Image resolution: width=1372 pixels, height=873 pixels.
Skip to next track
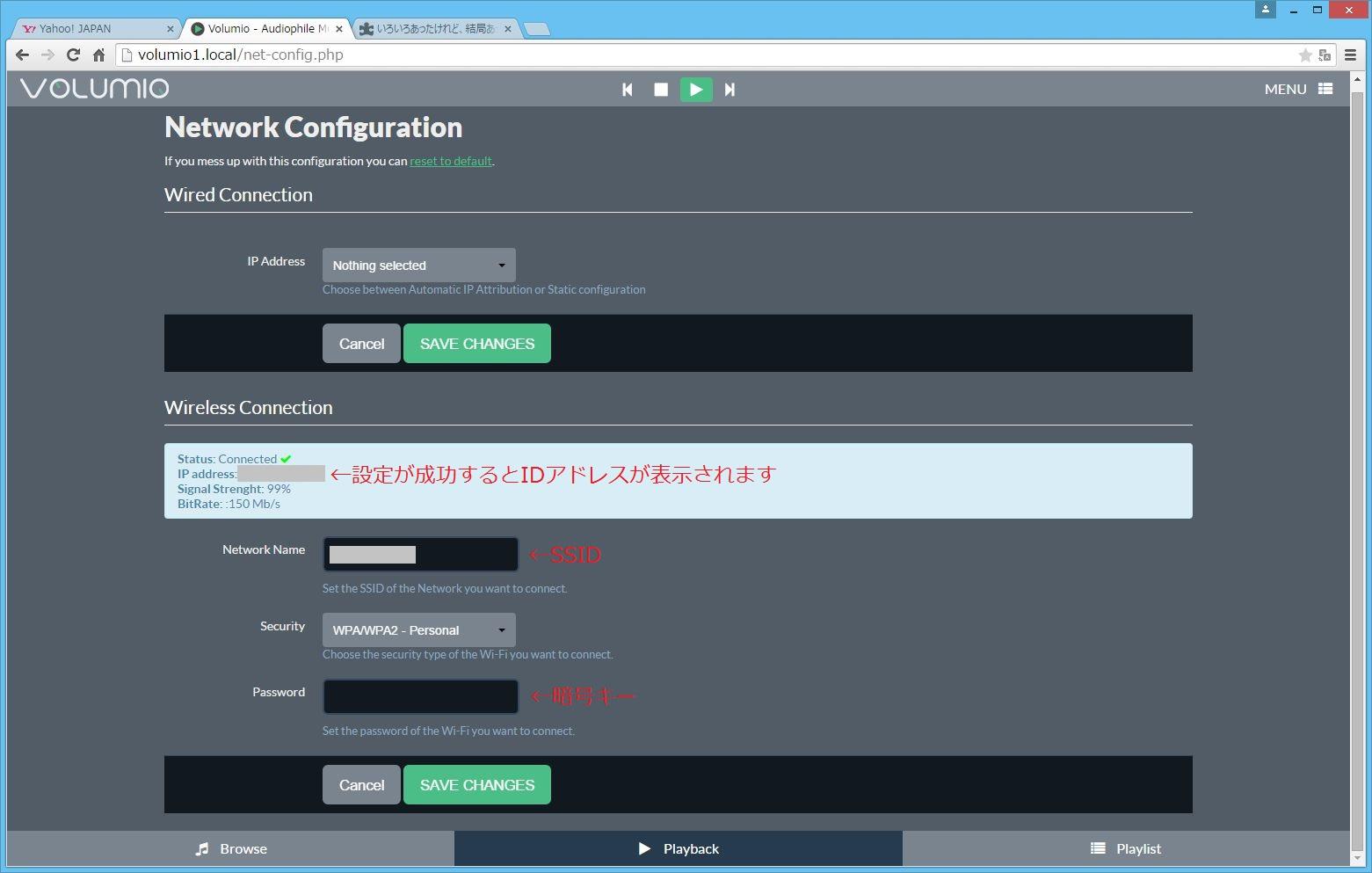pyautogui.click(x=730, y=90)
